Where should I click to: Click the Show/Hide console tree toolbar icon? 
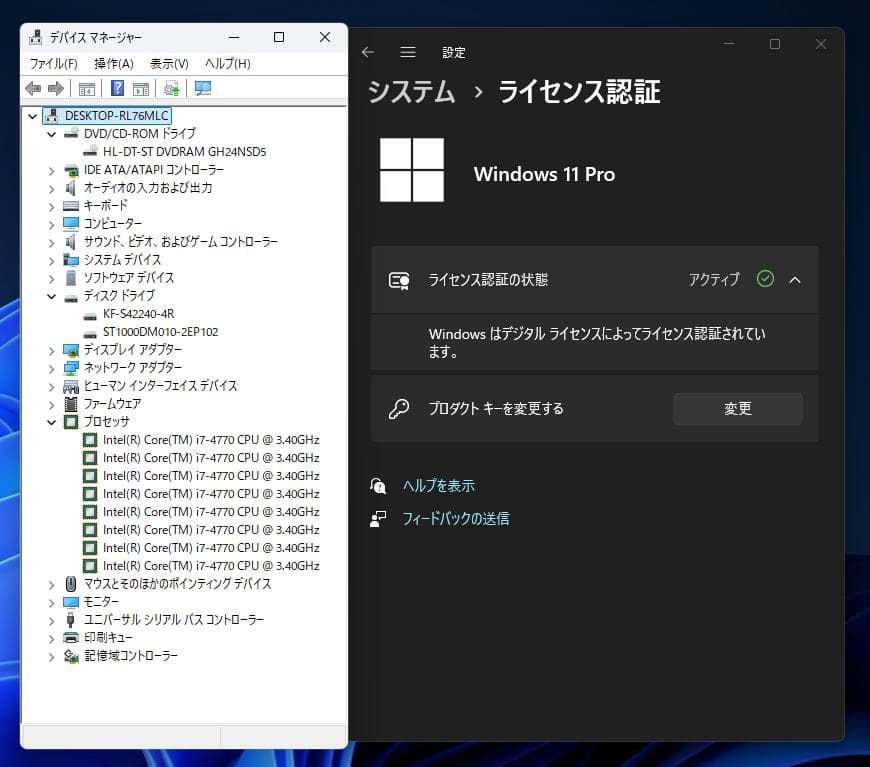(x=87, y=88)
